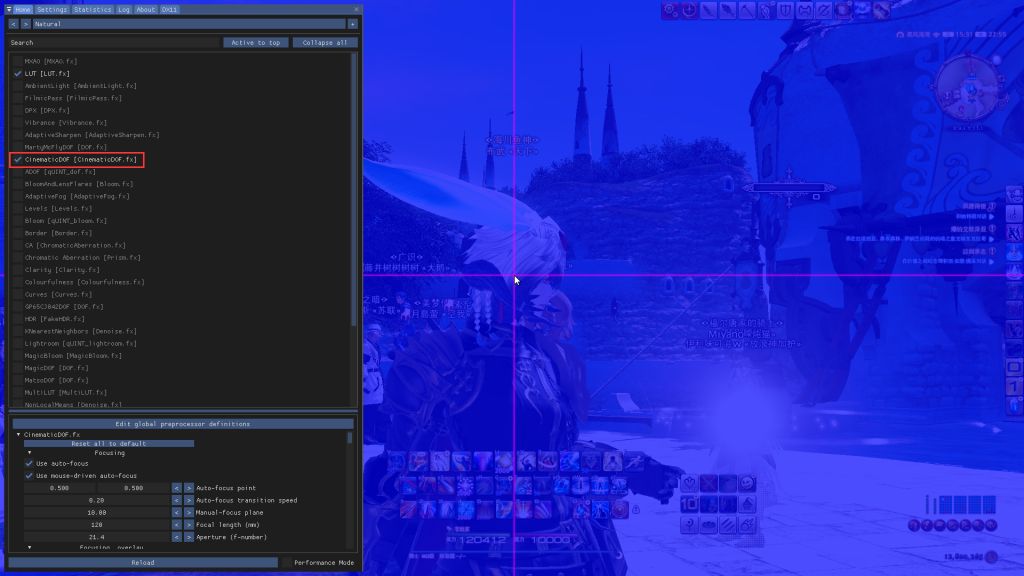Go to next preset using the right arrow icon
Image resolution: width=1024 pixels, height=576 pixels.
(x=26, y=24)
